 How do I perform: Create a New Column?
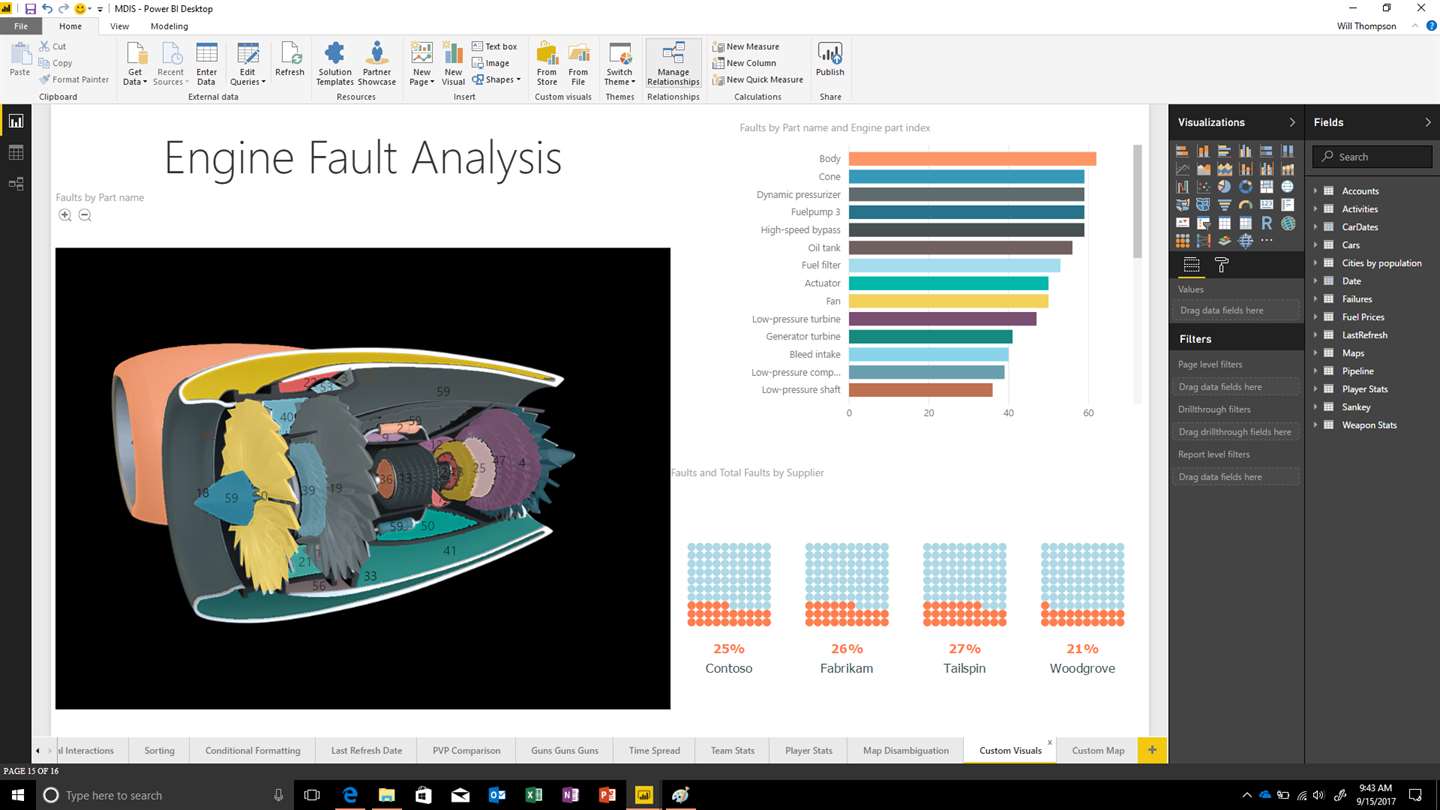click(744, 63)
